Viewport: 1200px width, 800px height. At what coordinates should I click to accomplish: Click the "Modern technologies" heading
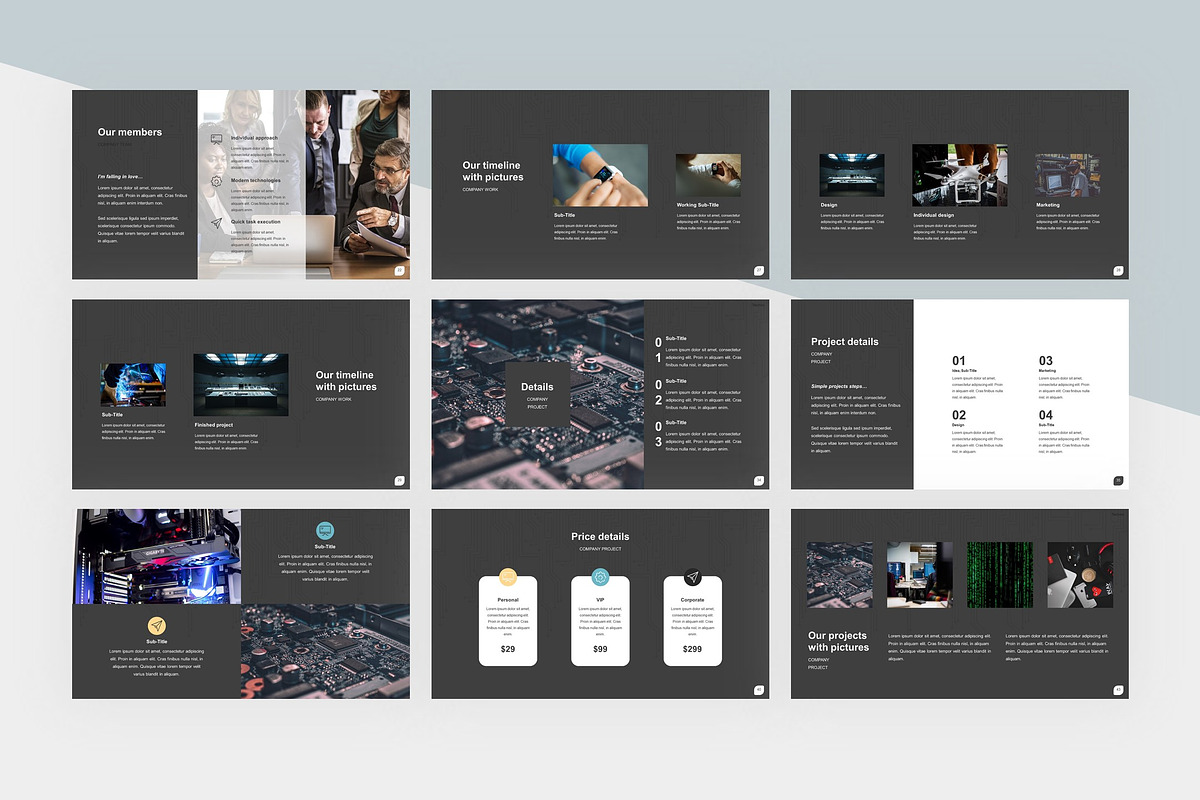(x=256, y=180)
